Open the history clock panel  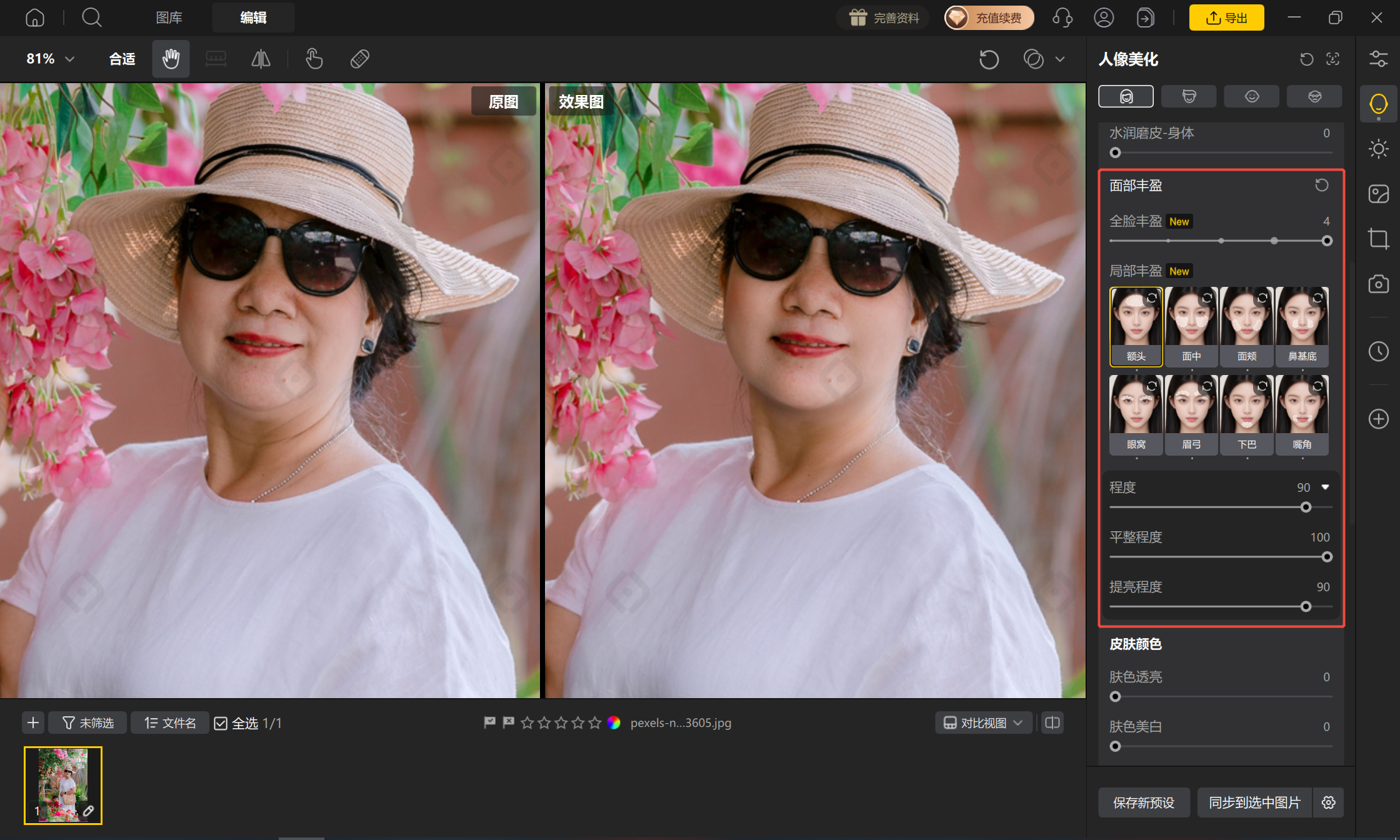1378,351
